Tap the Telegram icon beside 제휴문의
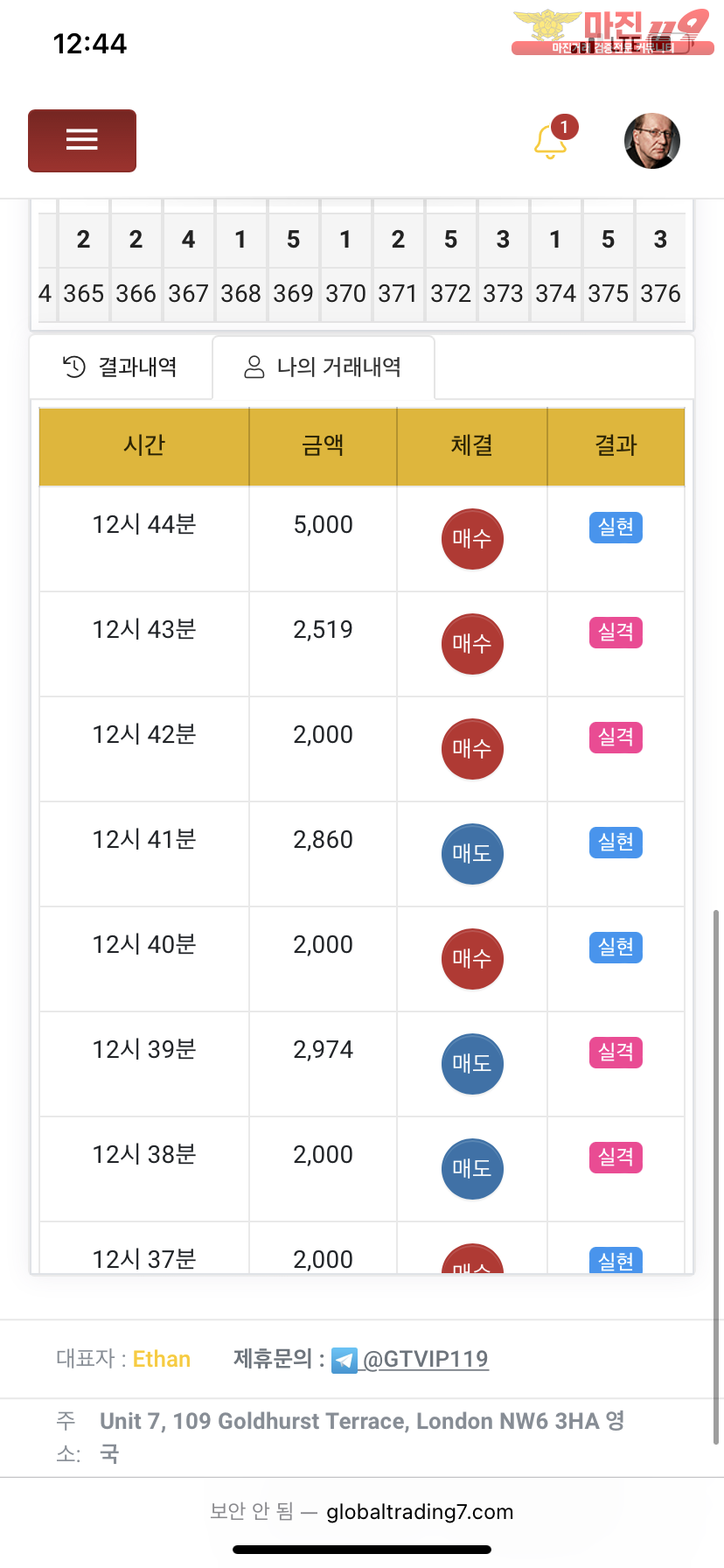 pos(345,1361)
